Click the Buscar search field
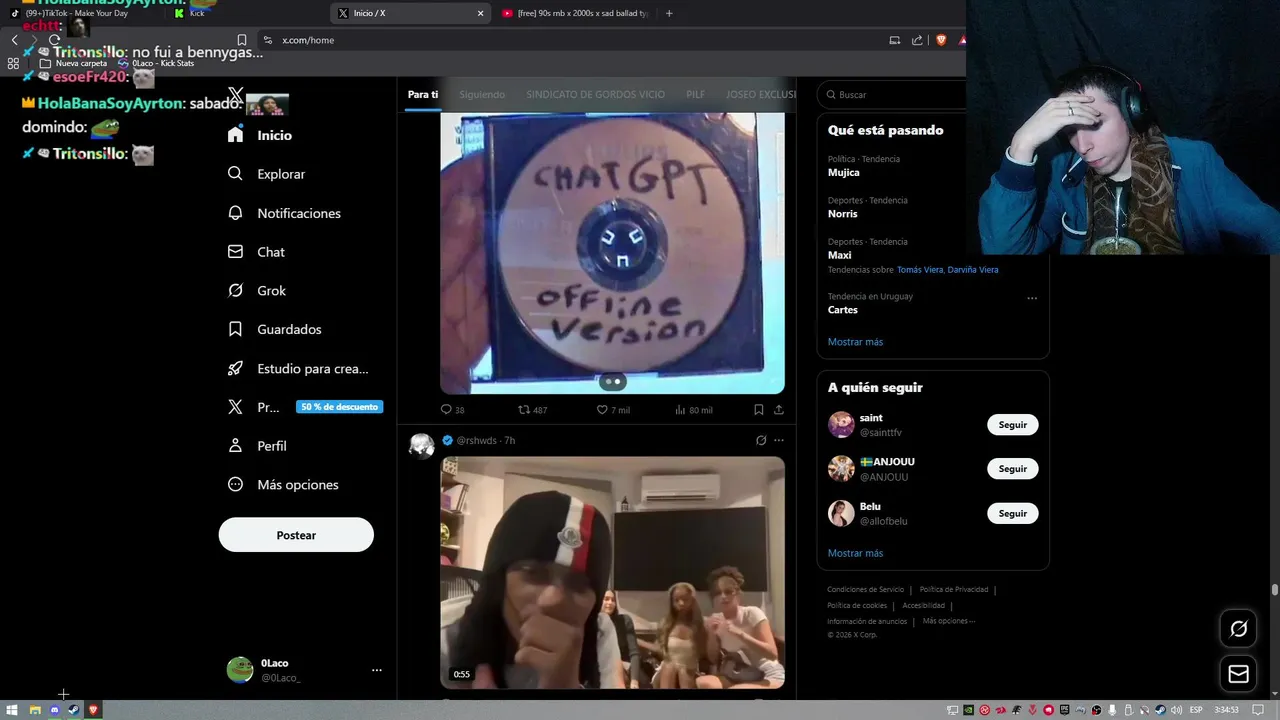 point(892,94)
